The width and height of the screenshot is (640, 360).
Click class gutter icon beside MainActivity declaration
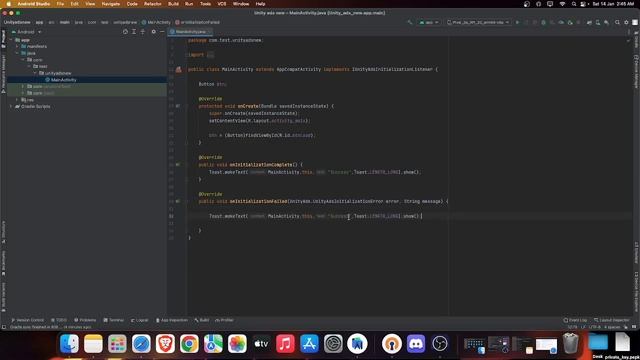point(178,69)
